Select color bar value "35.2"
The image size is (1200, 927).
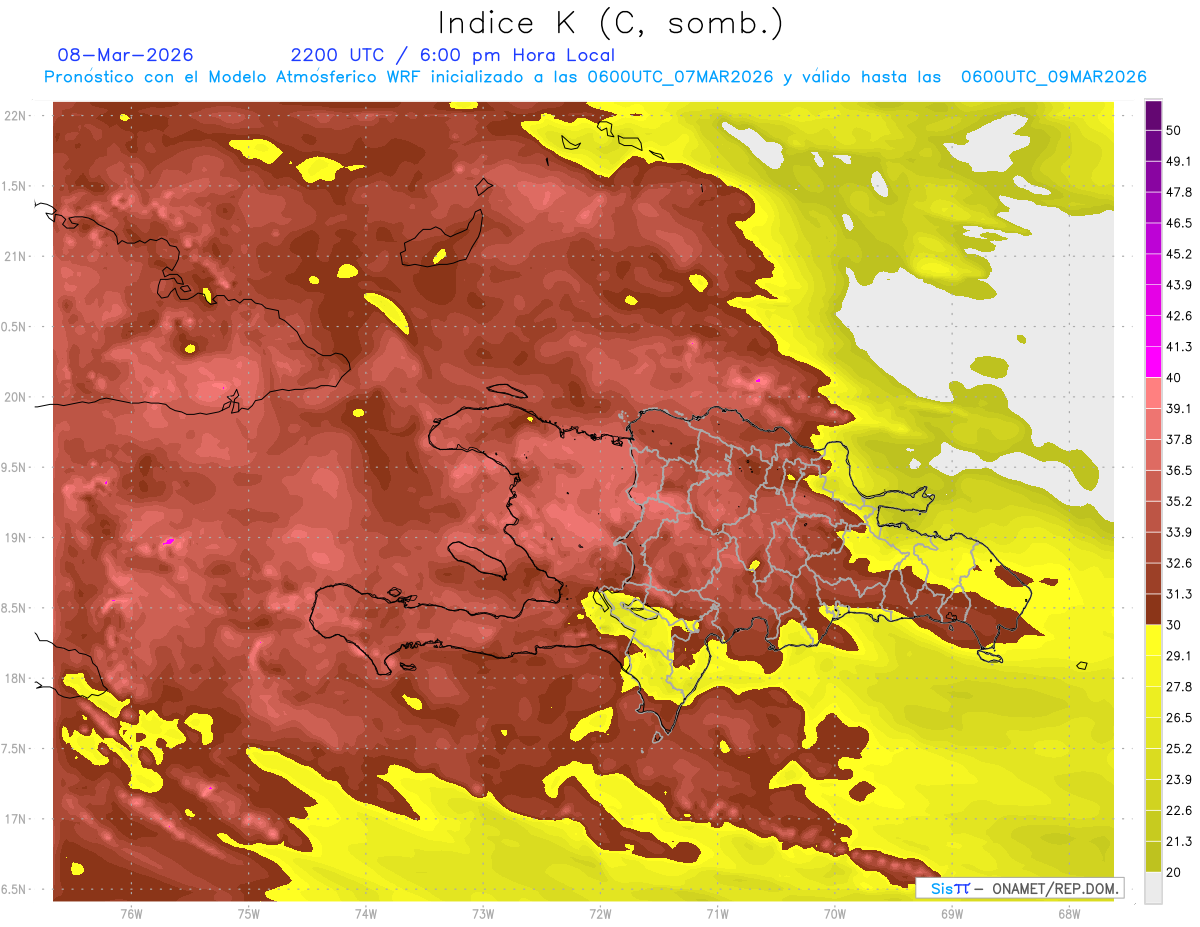pyautogui.click(x=1179, y=501)
